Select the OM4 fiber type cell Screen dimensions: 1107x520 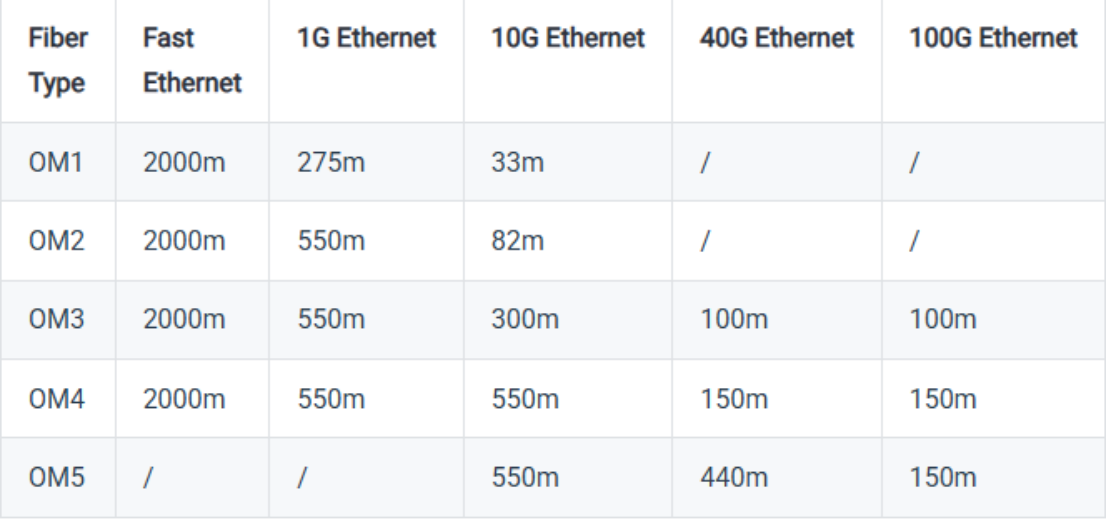(56, 399)
